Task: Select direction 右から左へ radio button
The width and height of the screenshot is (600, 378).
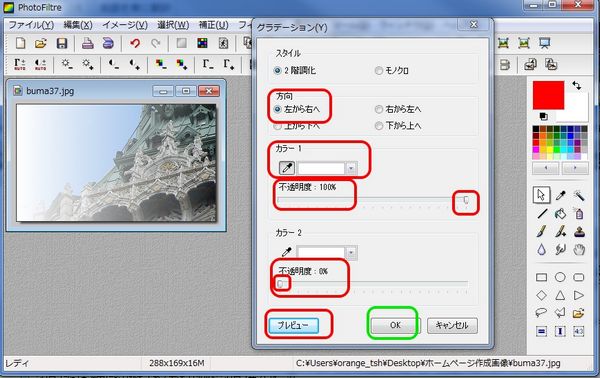Action: [x=379, y=109]
